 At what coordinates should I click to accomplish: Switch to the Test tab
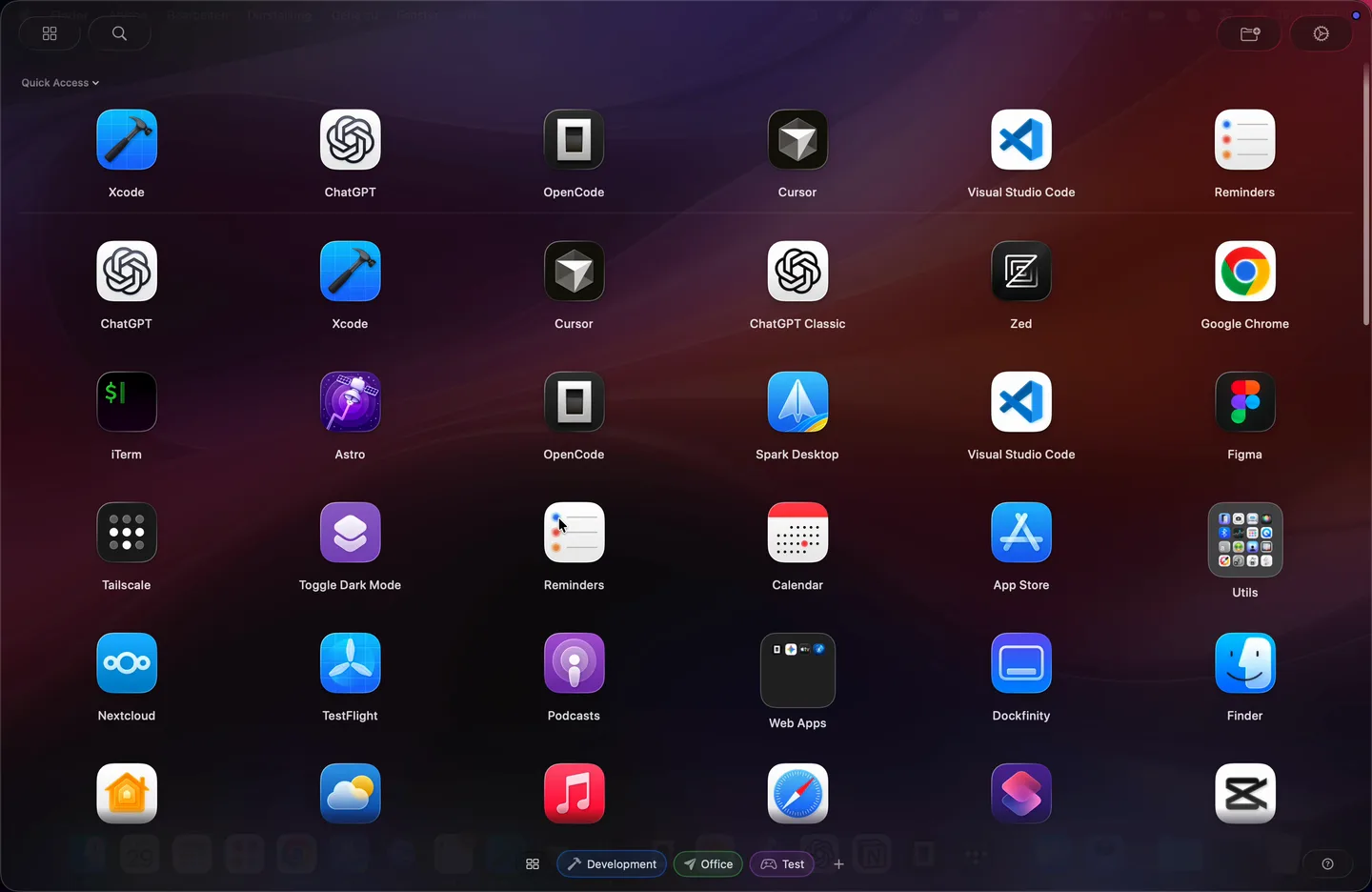782,864
